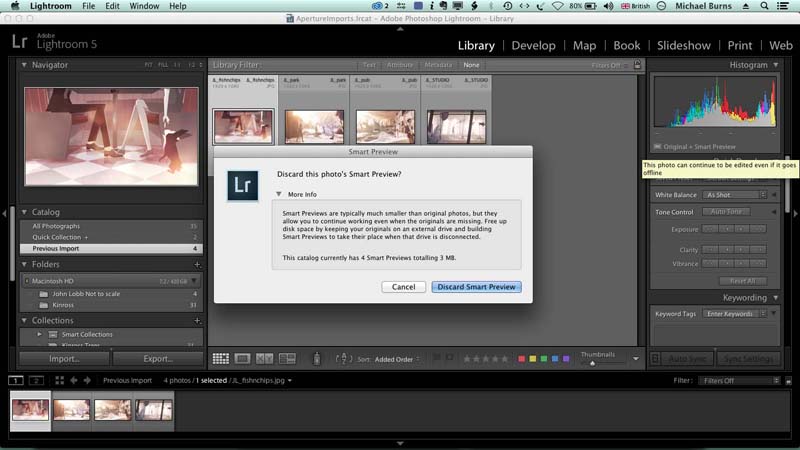800x450 pixels.
Task: Select main window display button 1
Action: click(x=16, y=380)
